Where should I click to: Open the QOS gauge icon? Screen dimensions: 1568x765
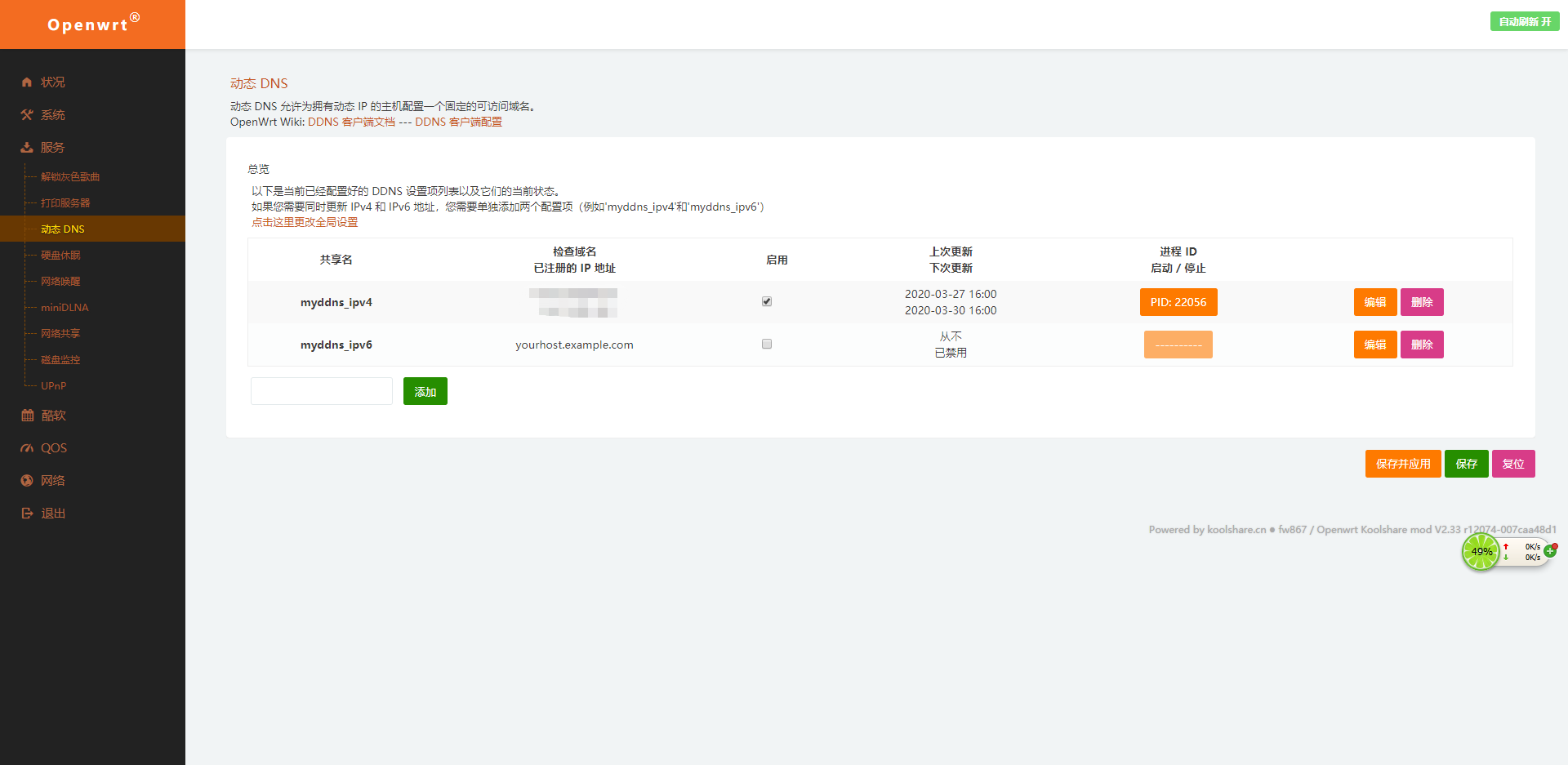click(27, 447)
